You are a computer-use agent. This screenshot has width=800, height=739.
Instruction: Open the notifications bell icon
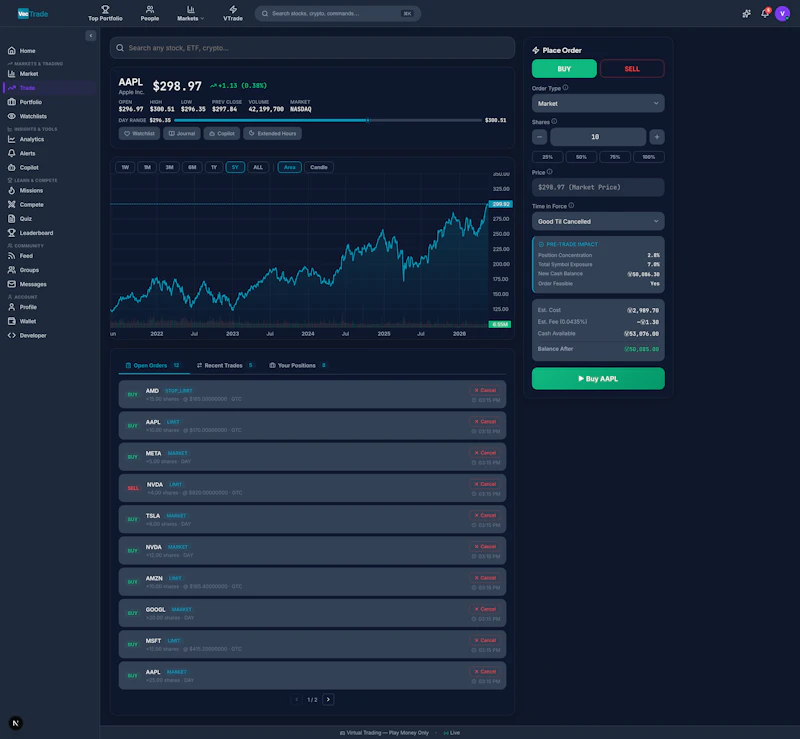(x=765, y=14)
